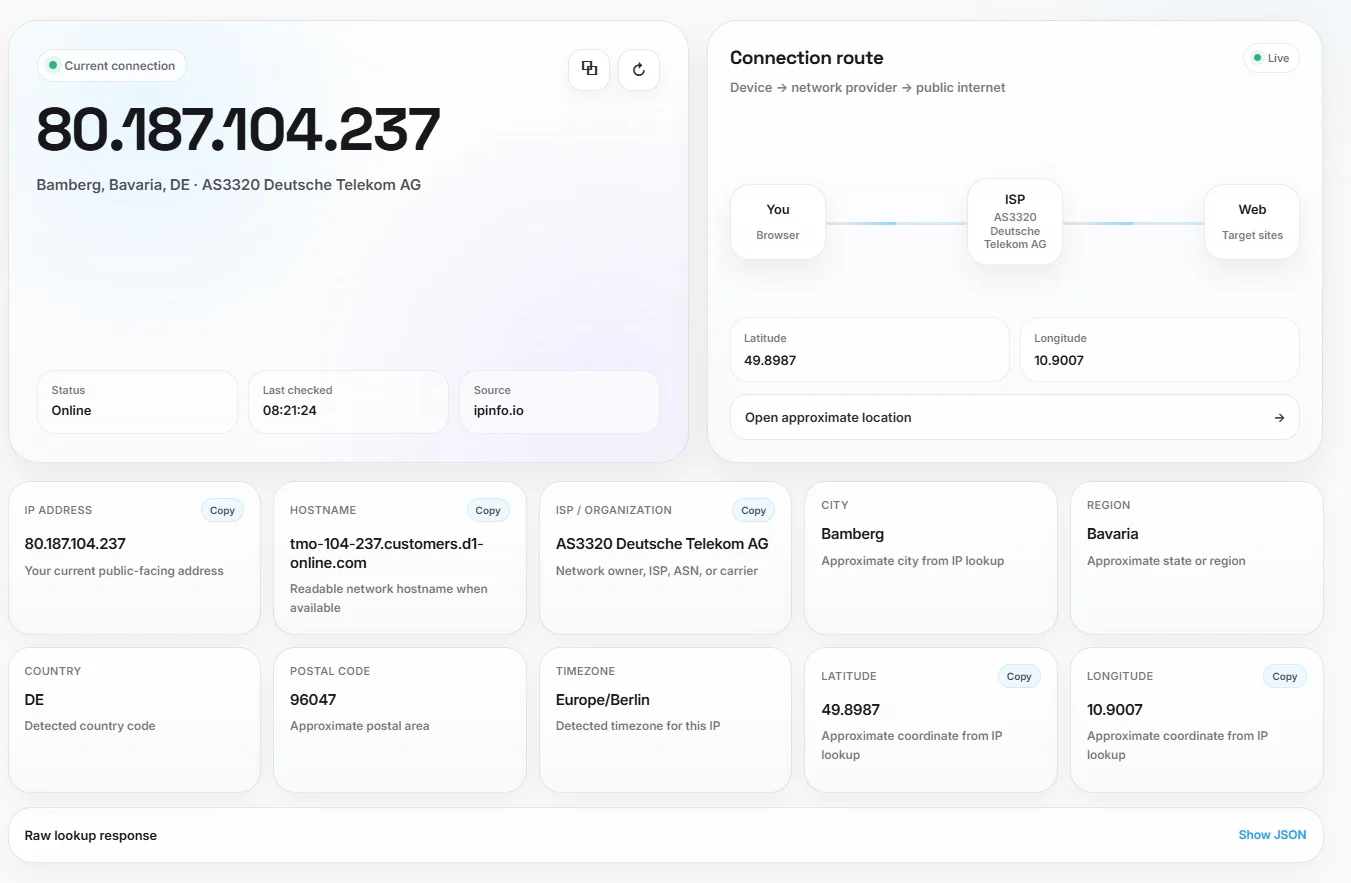Click 'Device → network provider → public internet' text
The image size is (1351, 883).
click(x=868, y=88)
